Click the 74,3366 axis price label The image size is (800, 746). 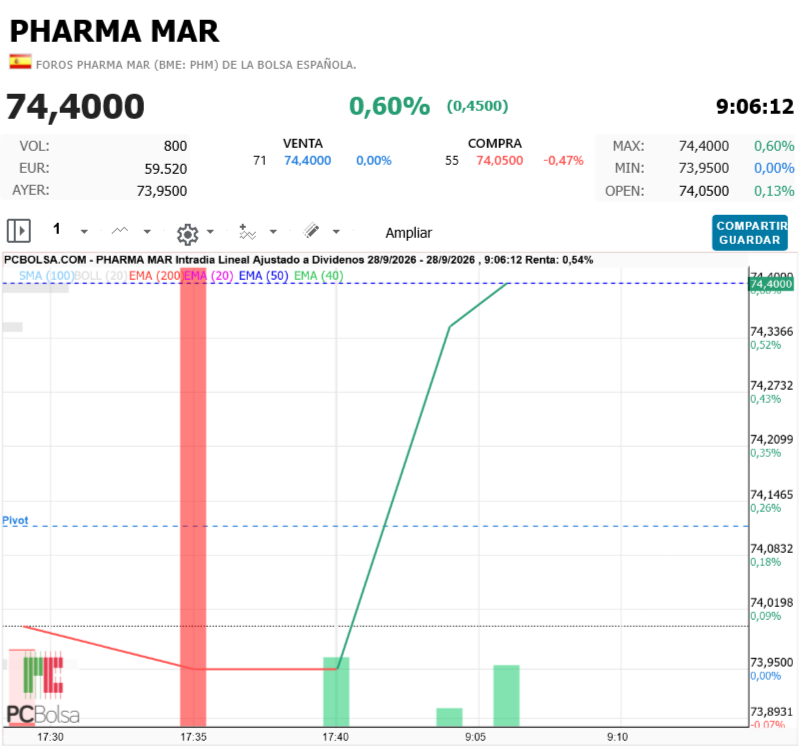(771, 332)
